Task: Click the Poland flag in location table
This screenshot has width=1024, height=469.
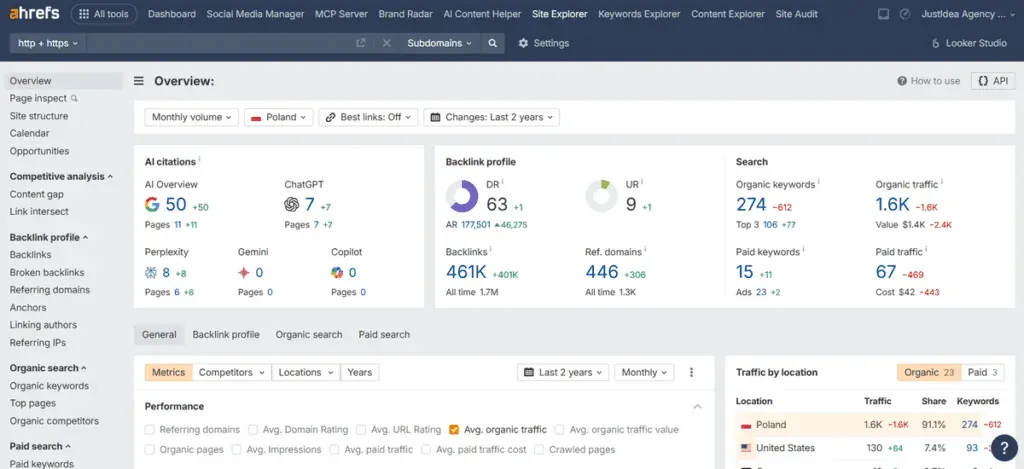Action: click(x=746, y=425)
